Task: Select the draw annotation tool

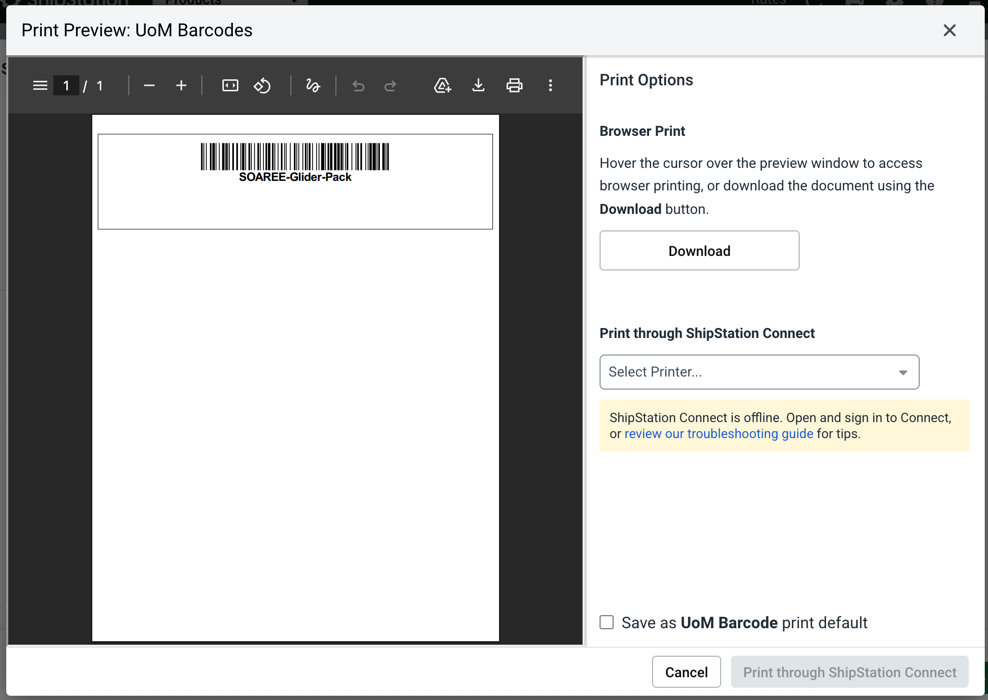Action: point(313,86)
